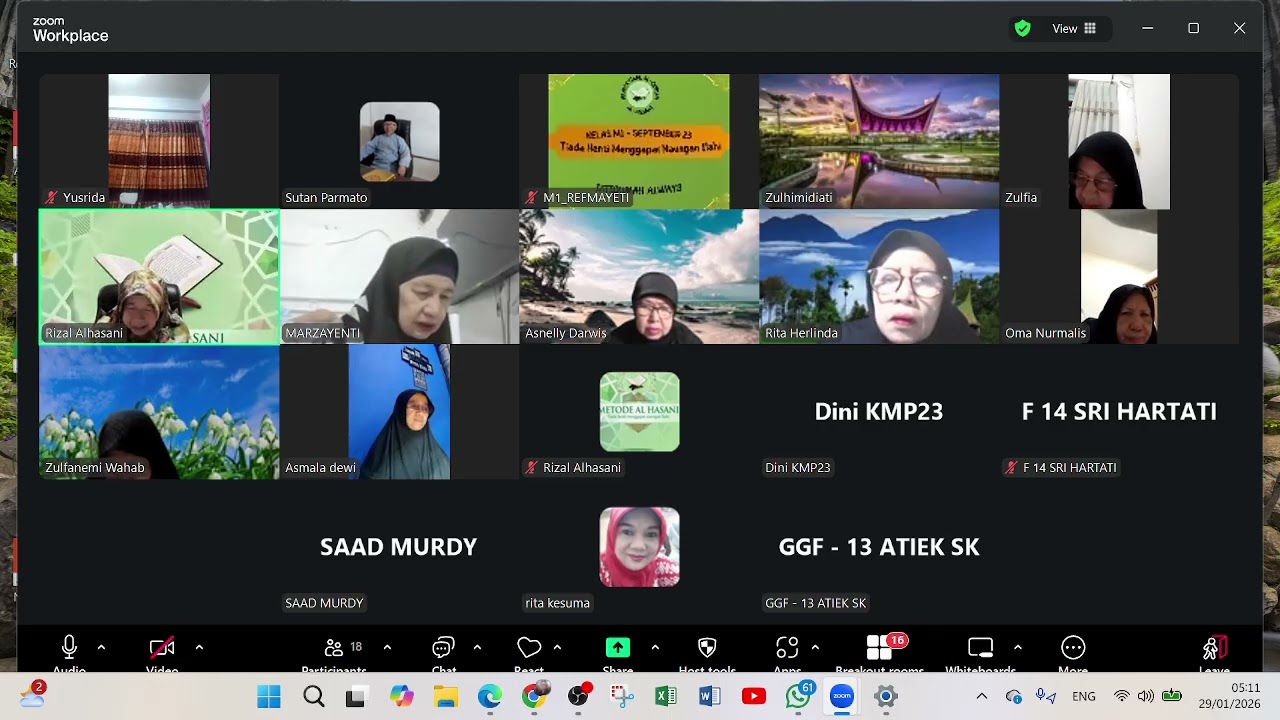Viewport: 1280px width, 720px height.
Task: Expand the Chat options arrow
Action: [477, 648]
